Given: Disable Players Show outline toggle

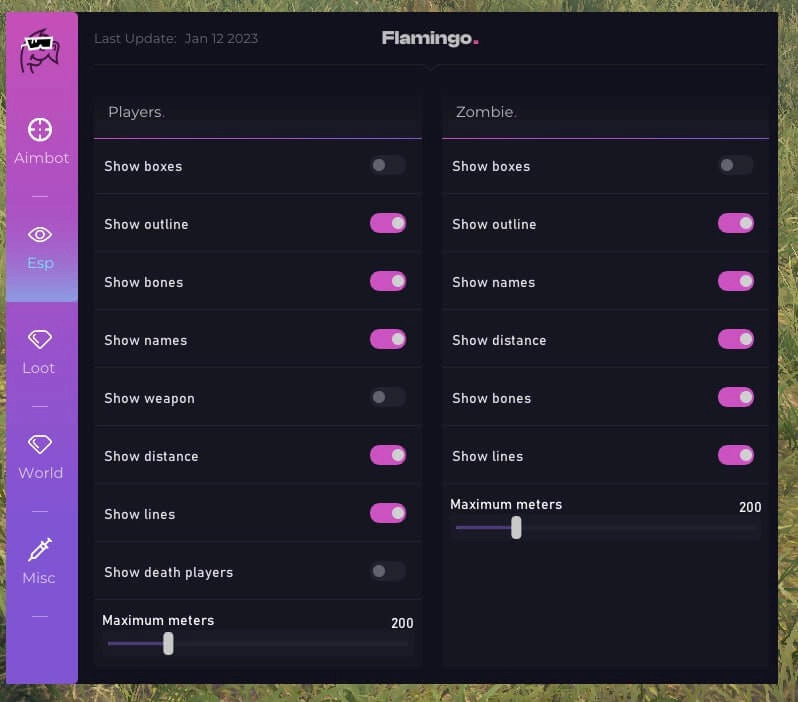Looking at the screenshot, I should tap(388, 223).
